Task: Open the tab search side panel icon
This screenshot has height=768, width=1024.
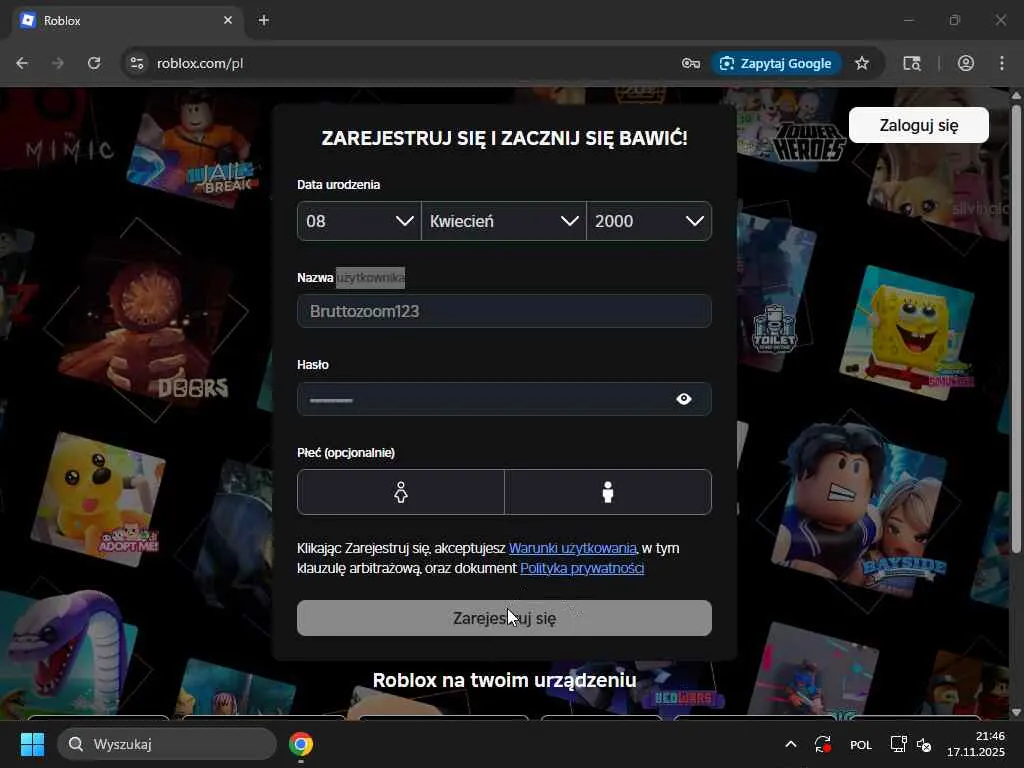Action: coord(912,63)
